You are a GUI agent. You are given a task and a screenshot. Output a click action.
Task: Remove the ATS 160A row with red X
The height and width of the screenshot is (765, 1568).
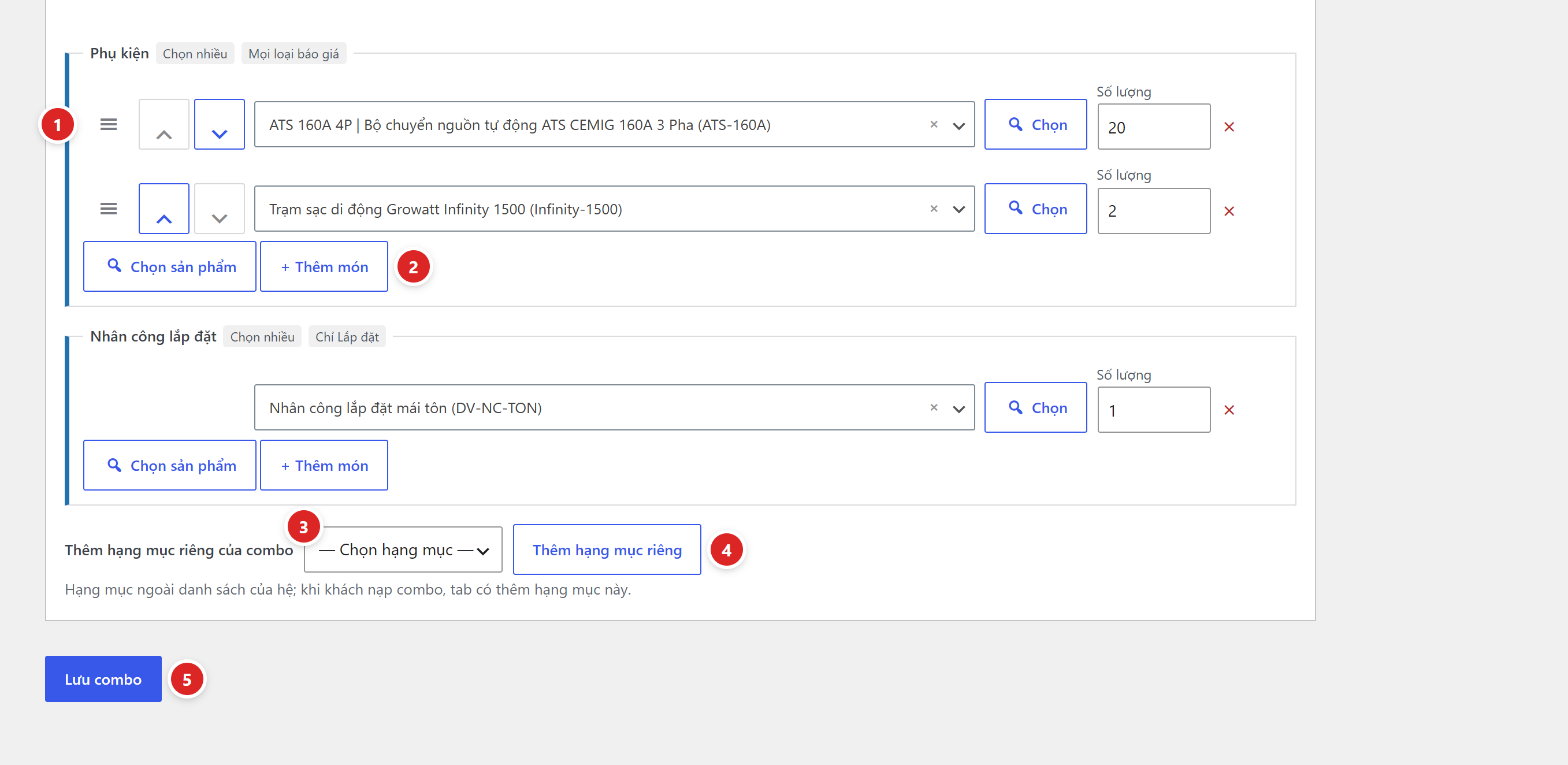pyautogui.click(x=1229, y=127)
